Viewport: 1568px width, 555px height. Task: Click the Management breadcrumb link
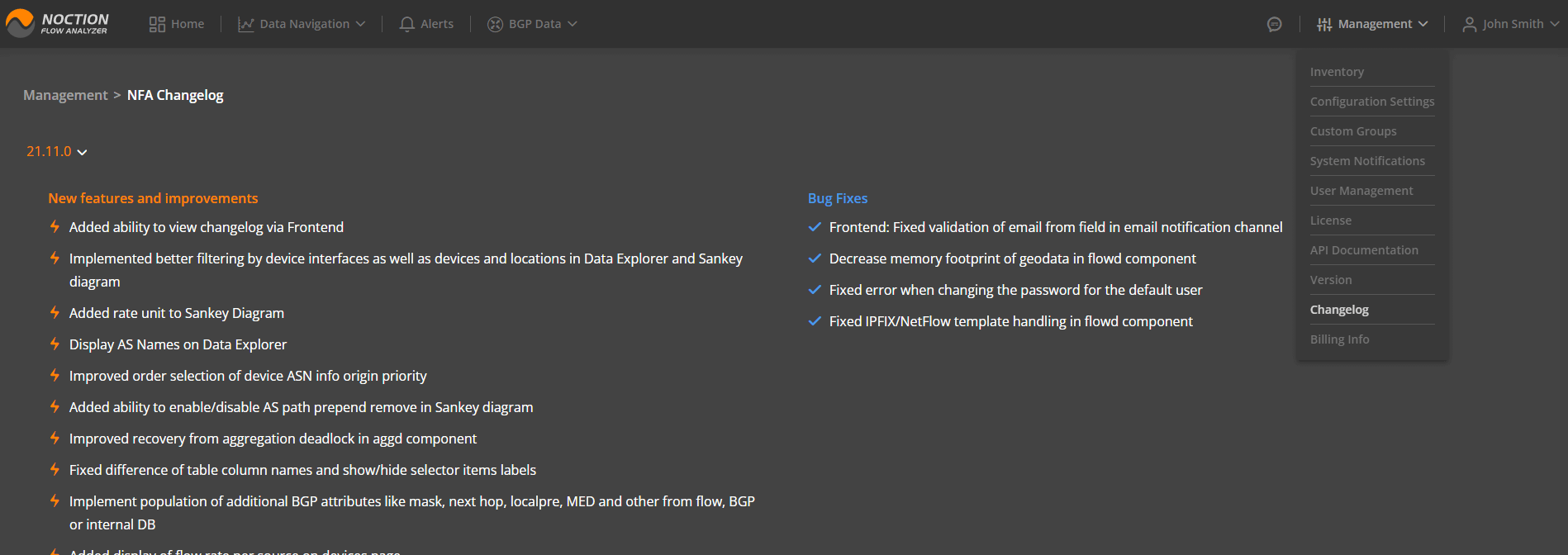pos(65,95)
